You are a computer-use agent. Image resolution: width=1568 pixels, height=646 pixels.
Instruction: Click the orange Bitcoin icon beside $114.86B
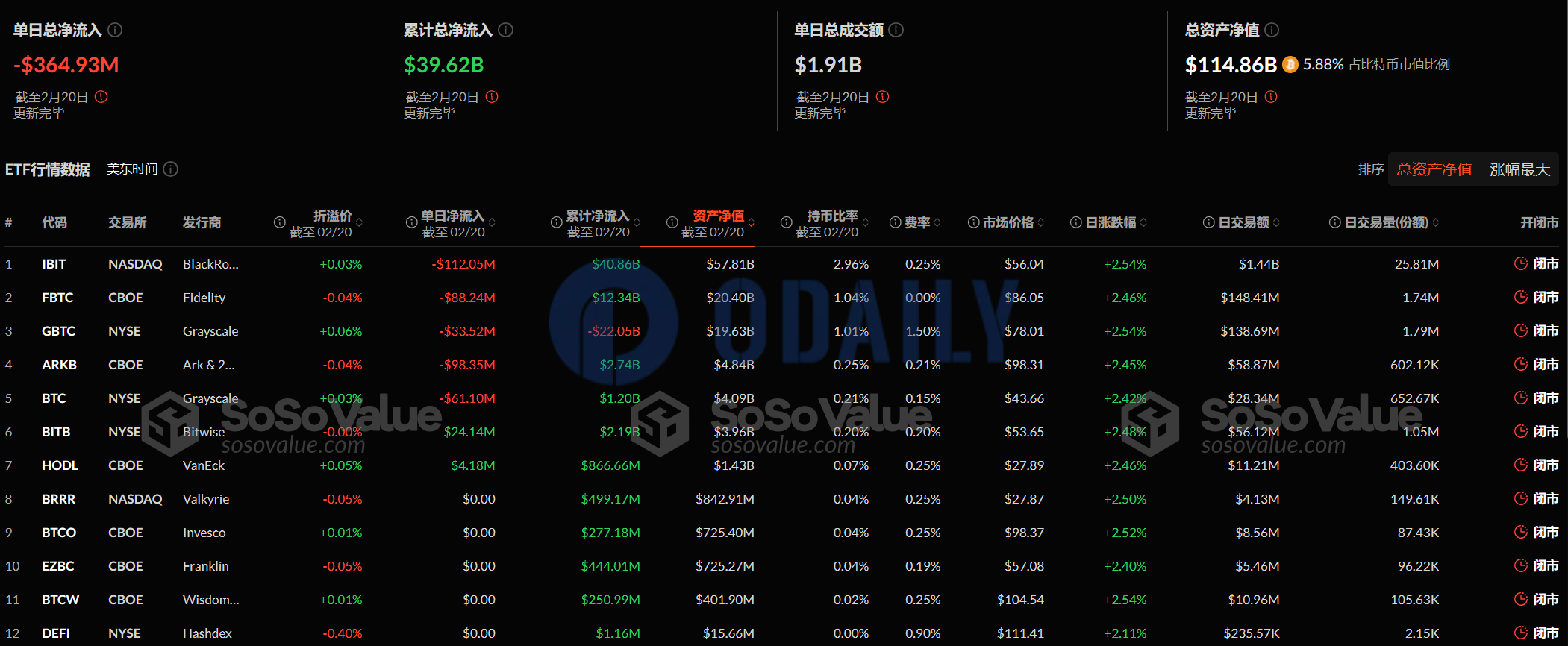[1290, 65]
